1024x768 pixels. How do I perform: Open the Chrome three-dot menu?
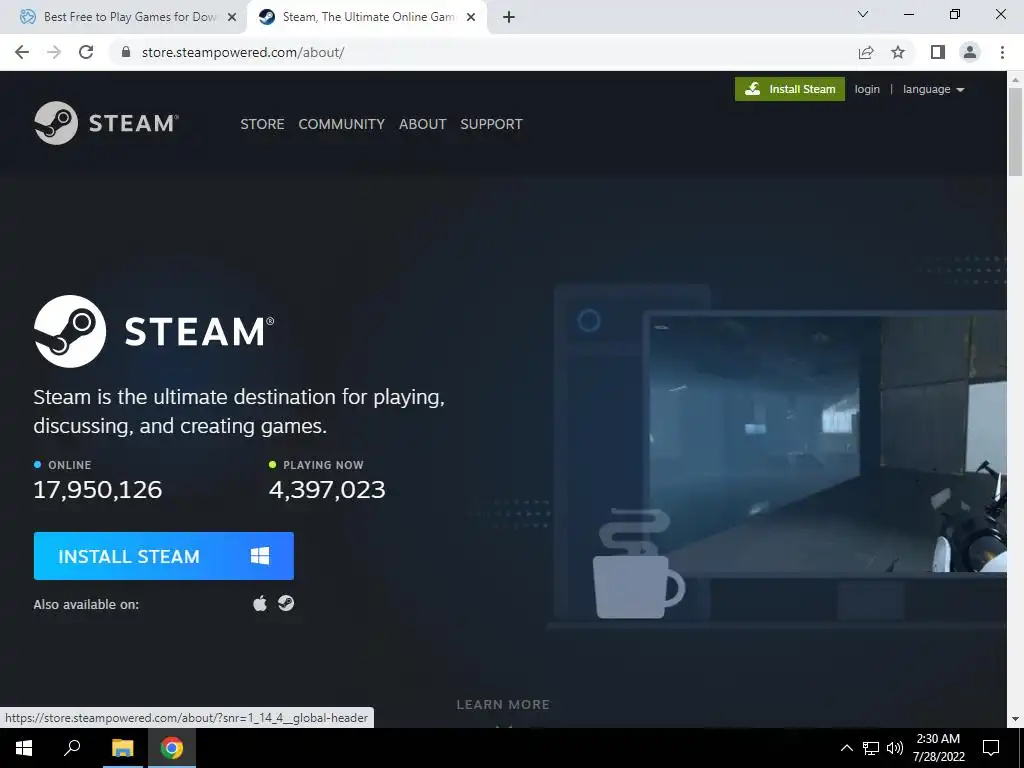(x=1002, y=52)
